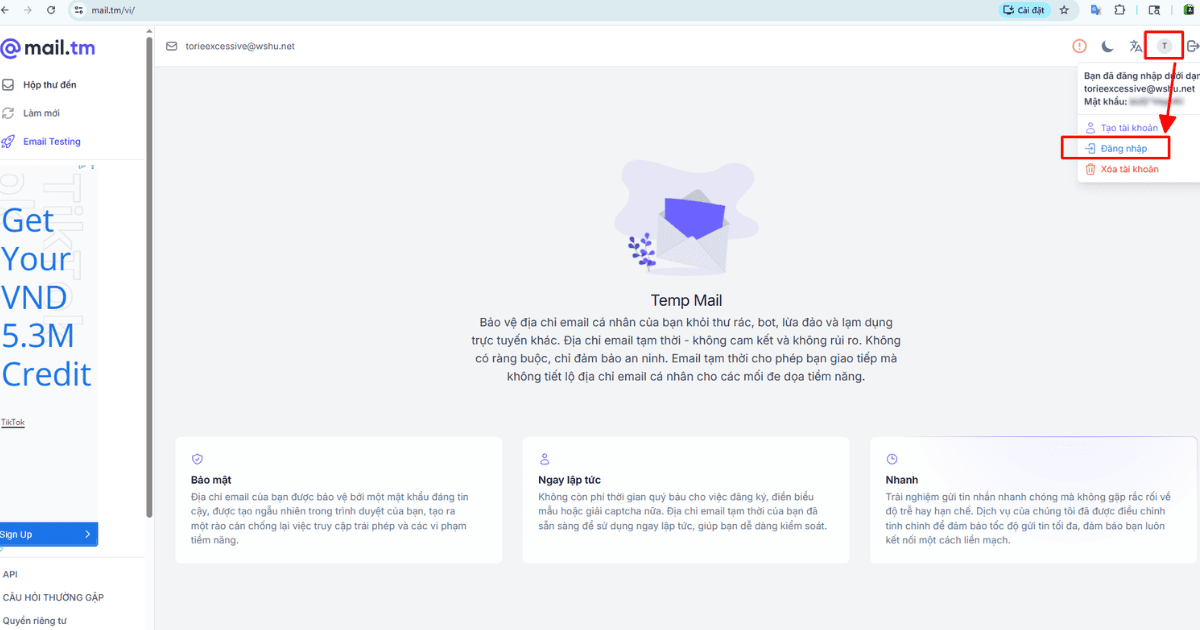Click the sidebar vertical scrollbar
1200x630 pixels.
click(x=149, y=275)
